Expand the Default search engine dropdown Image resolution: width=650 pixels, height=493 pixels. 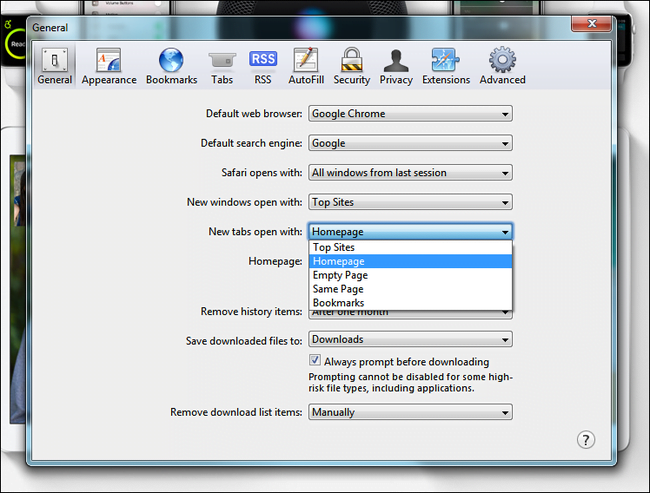(x=410, y=143)
